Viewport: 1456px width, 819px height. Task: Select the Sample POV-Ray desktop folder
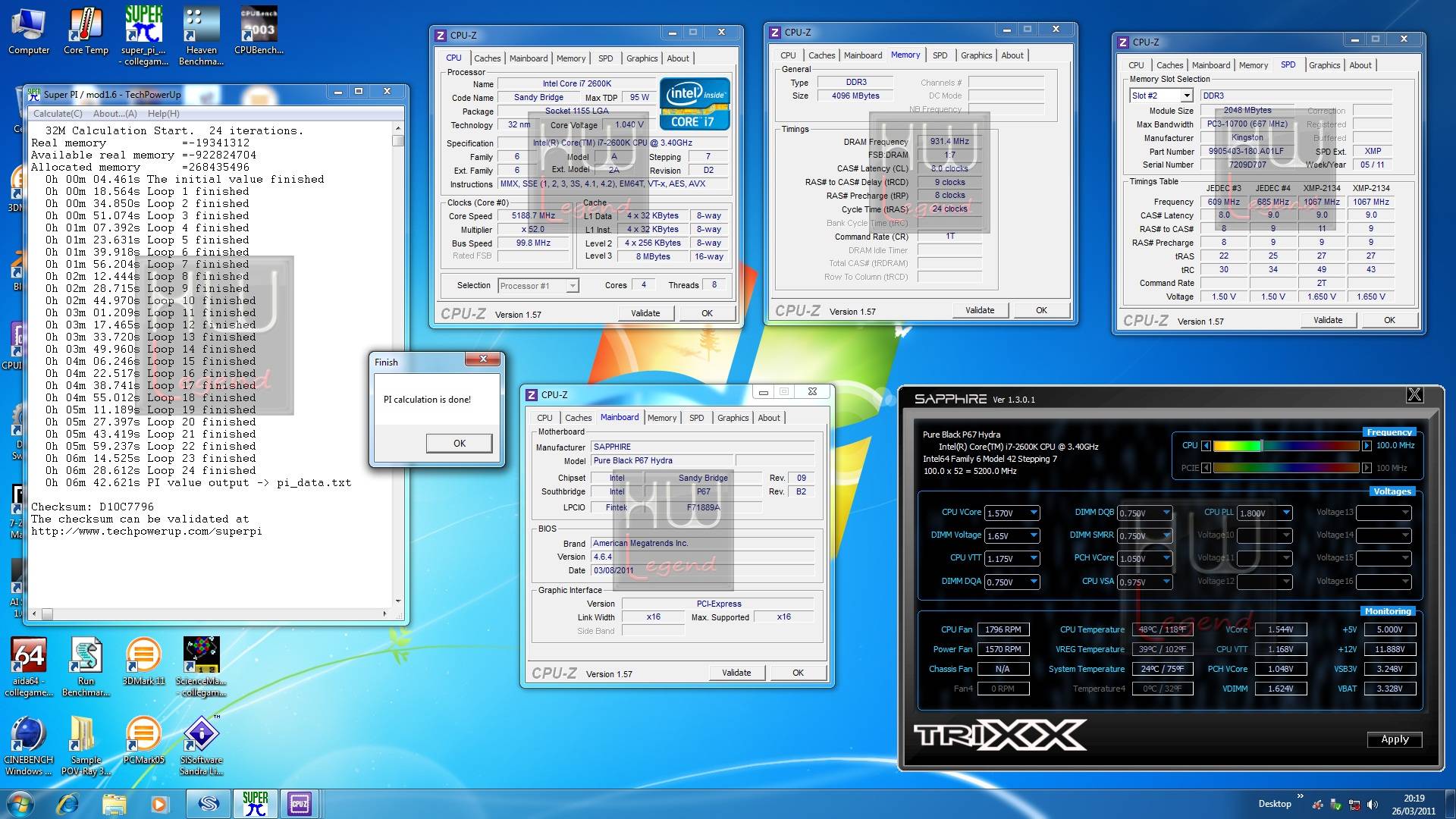click(x=86, y=745)
